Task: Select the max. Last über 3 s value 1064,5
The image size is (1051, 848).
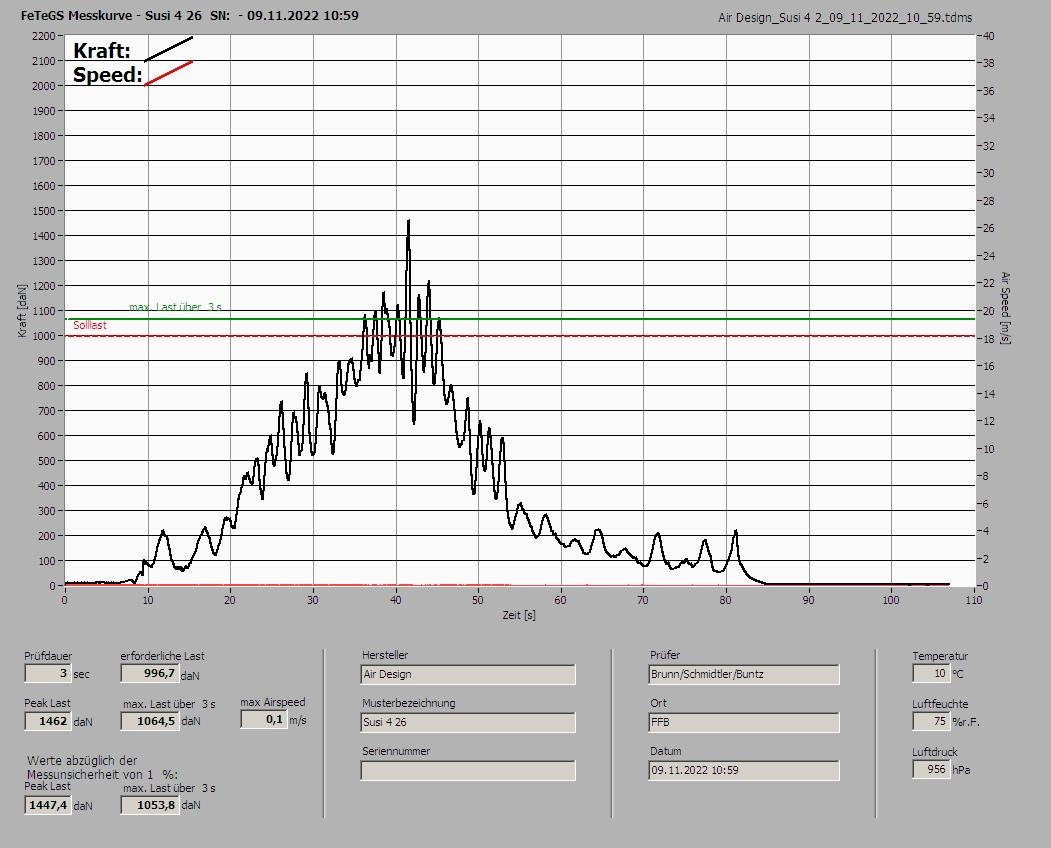Action: point(149,721)
